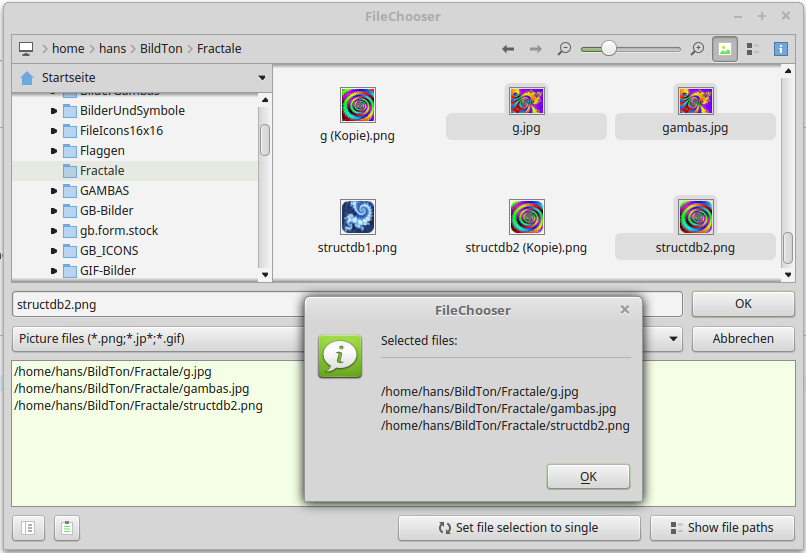This screenshot has width=806, height=553.
Task: Click the clipboard icon at bottom left
Action: [x=67, y=528]
